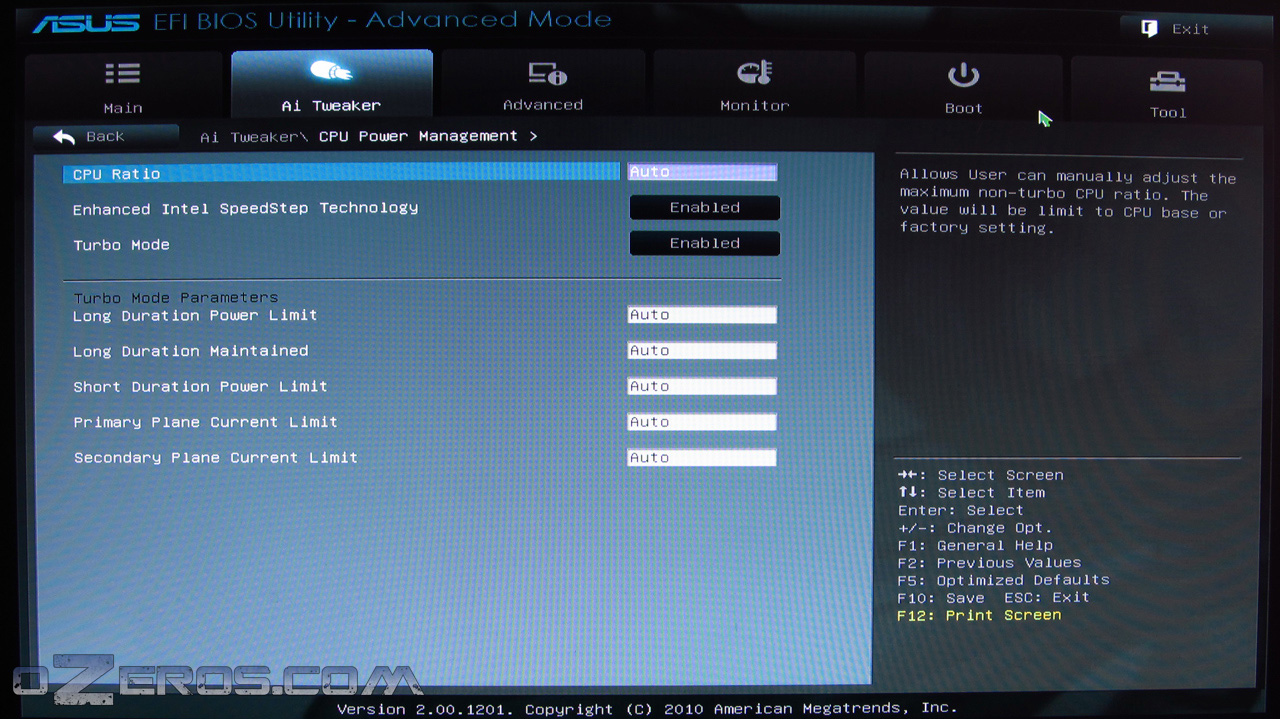
Task: Click the F5: Optimized Defaults hint
Action: pos(1003,580)
